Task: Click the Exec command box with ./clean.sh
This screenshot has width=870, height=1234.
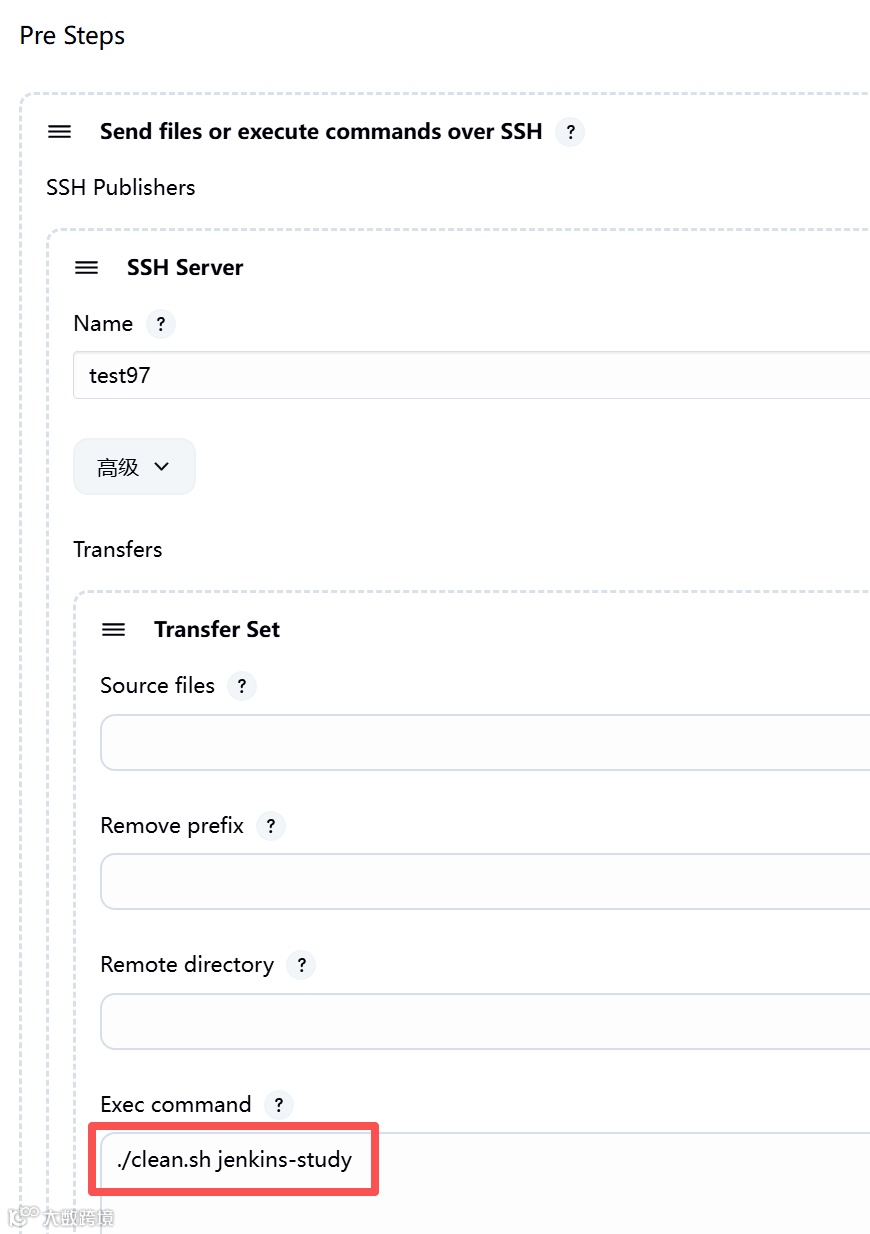Action: pyautogui.click(x=485, y=1160)
